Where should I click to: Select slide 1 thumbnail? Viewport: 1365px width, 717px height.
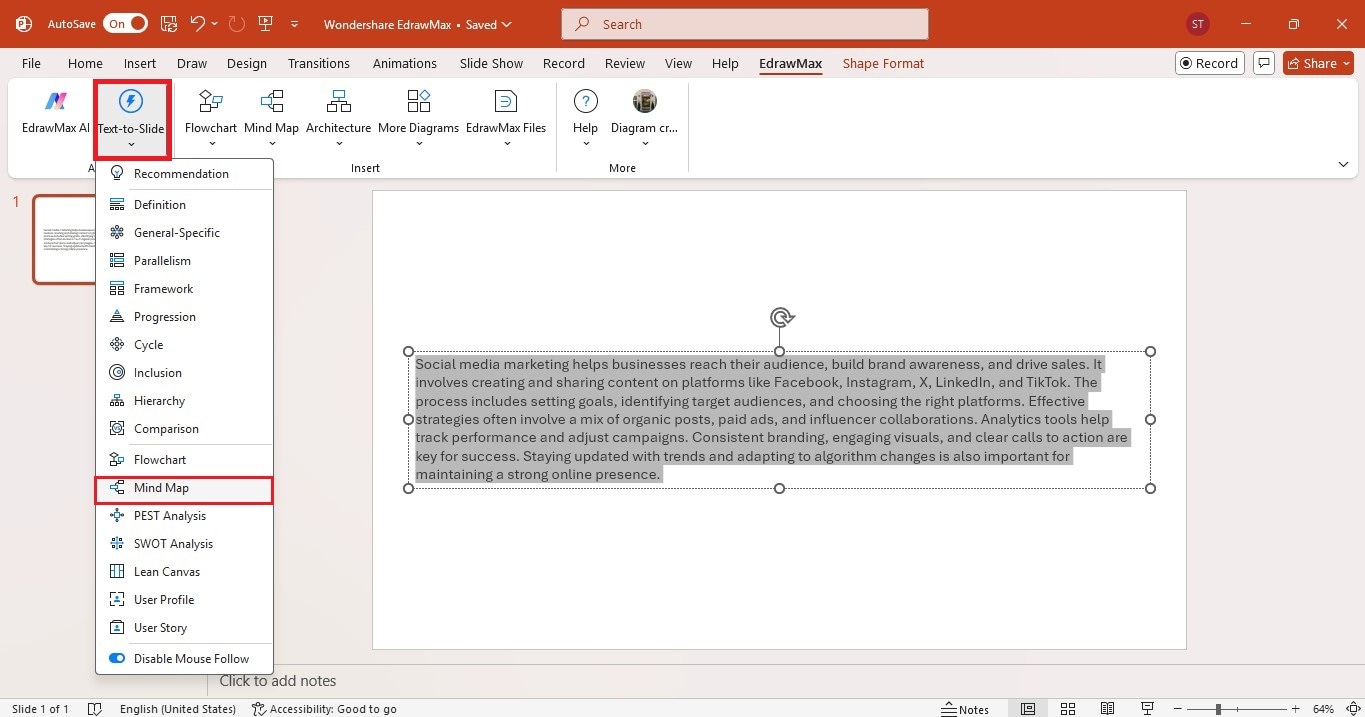click(x=66, y=239)
